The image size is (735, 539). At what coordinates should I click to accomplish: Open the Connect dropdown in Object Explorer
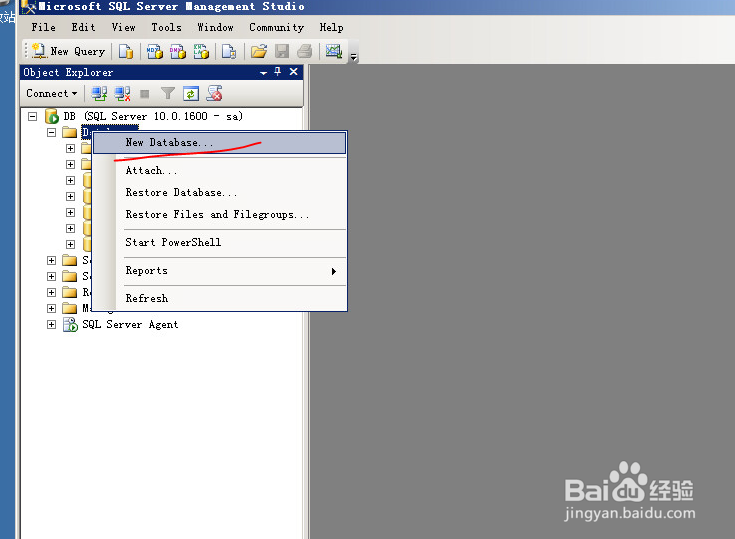click(x=52, y=93)
